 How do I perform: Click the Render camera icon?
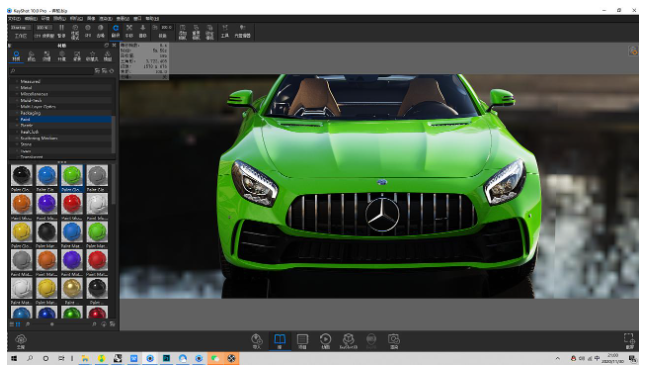(x=394, y=341)
